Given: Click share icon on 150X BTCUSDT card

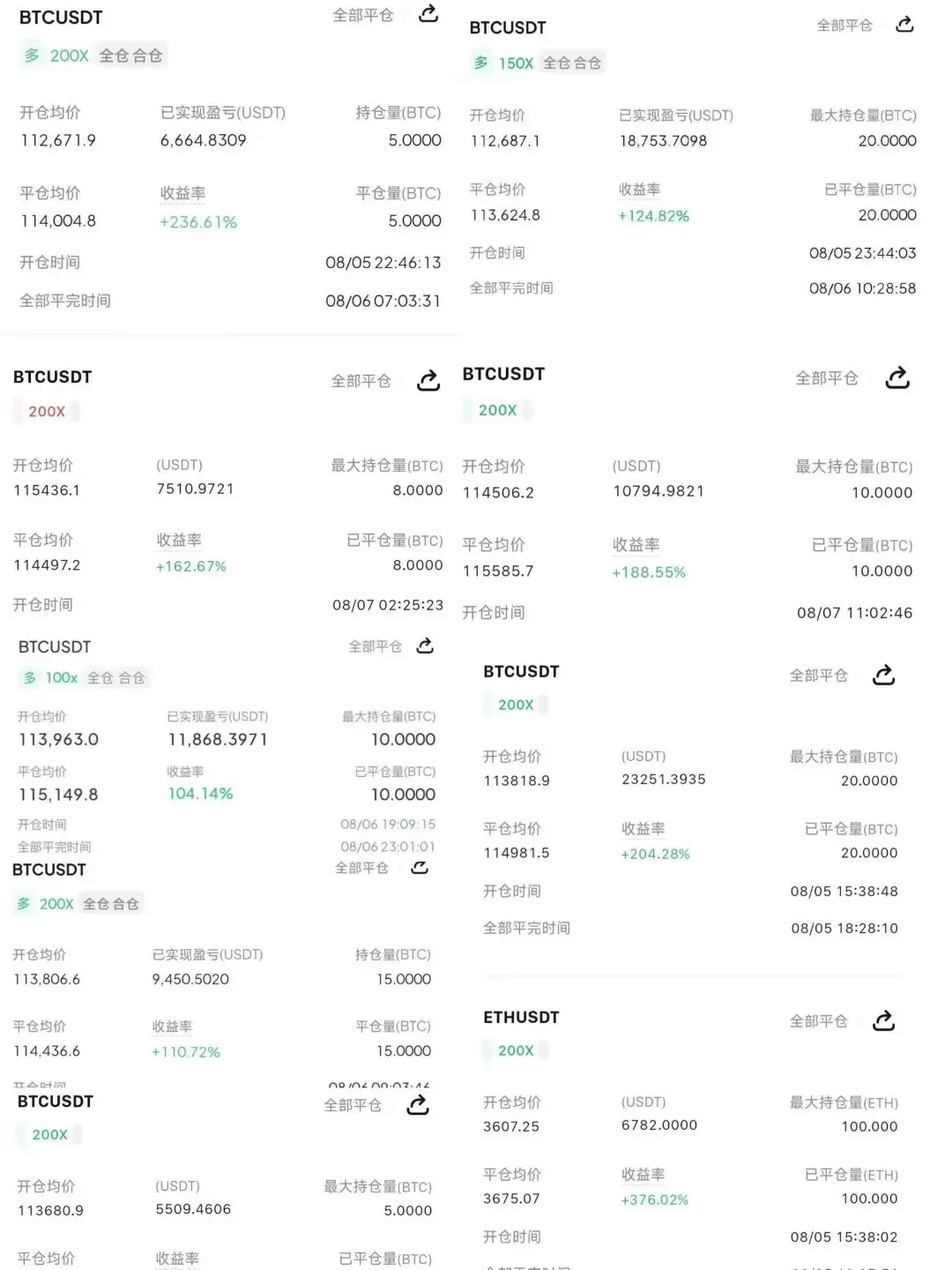Looking at the screenshot, I should pos(904,25).
